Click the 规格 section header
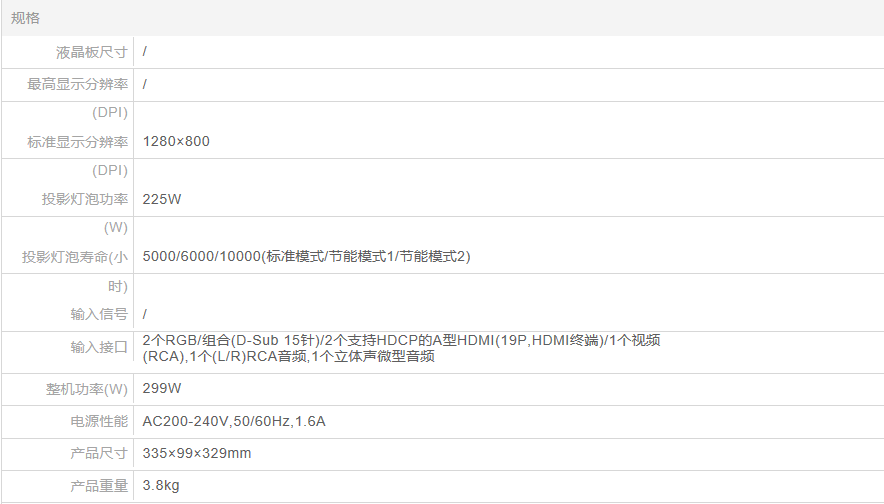This screenshot has width=884, height=504. tap(25, 18)
